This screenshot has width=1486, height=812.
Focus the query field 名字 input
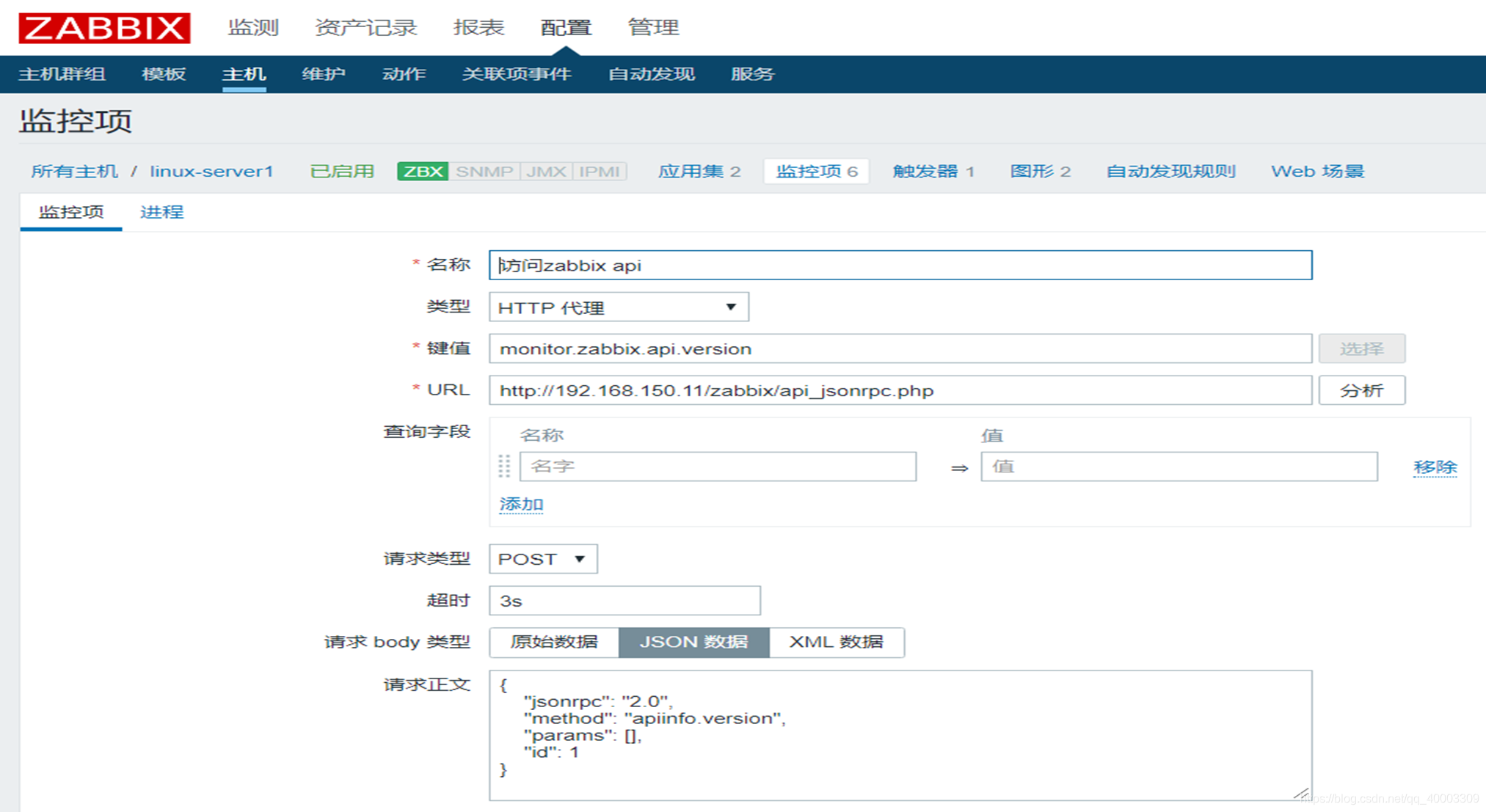pos(718,467)
